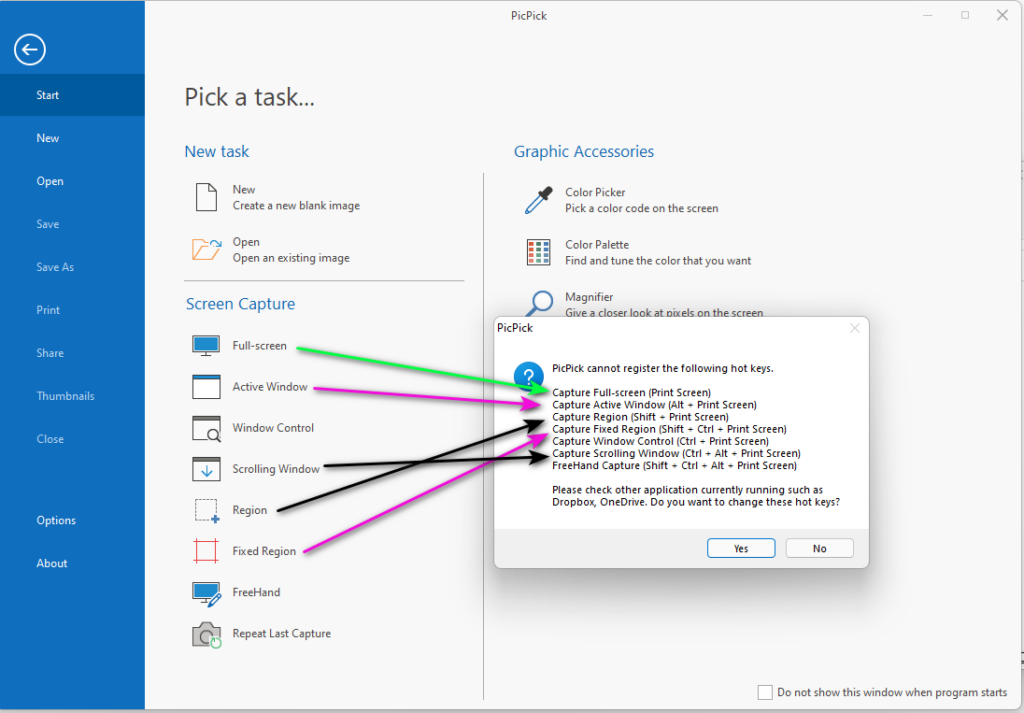Click the Window Control label
Viewport: 1024px width, 713px height.
pyautogui.click(x=273, y=428)
